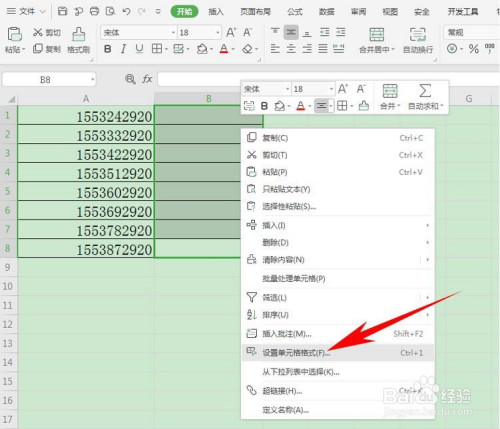Open mini toolbar font size dropdown

(331, 89)
